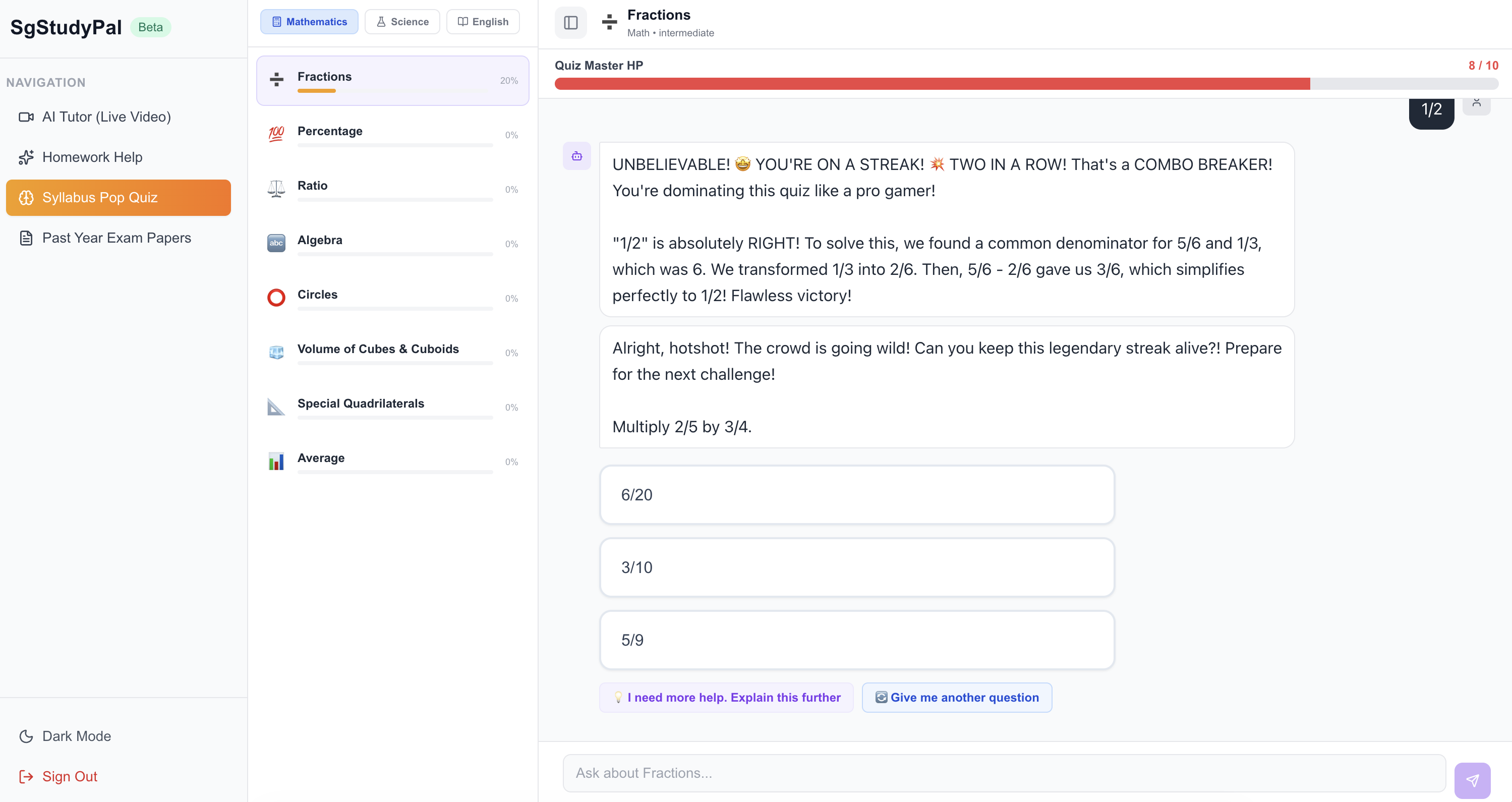Click the robot avatar icon beside message
1512x802 pixels.
(x=577, y=156)
